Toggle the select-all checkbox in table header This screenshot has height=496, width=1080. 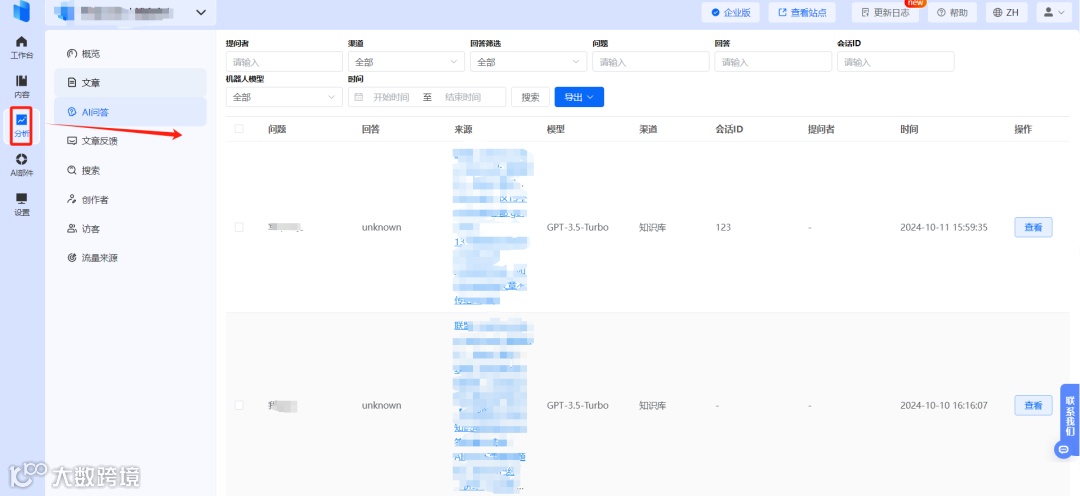[x=239, y=129]
